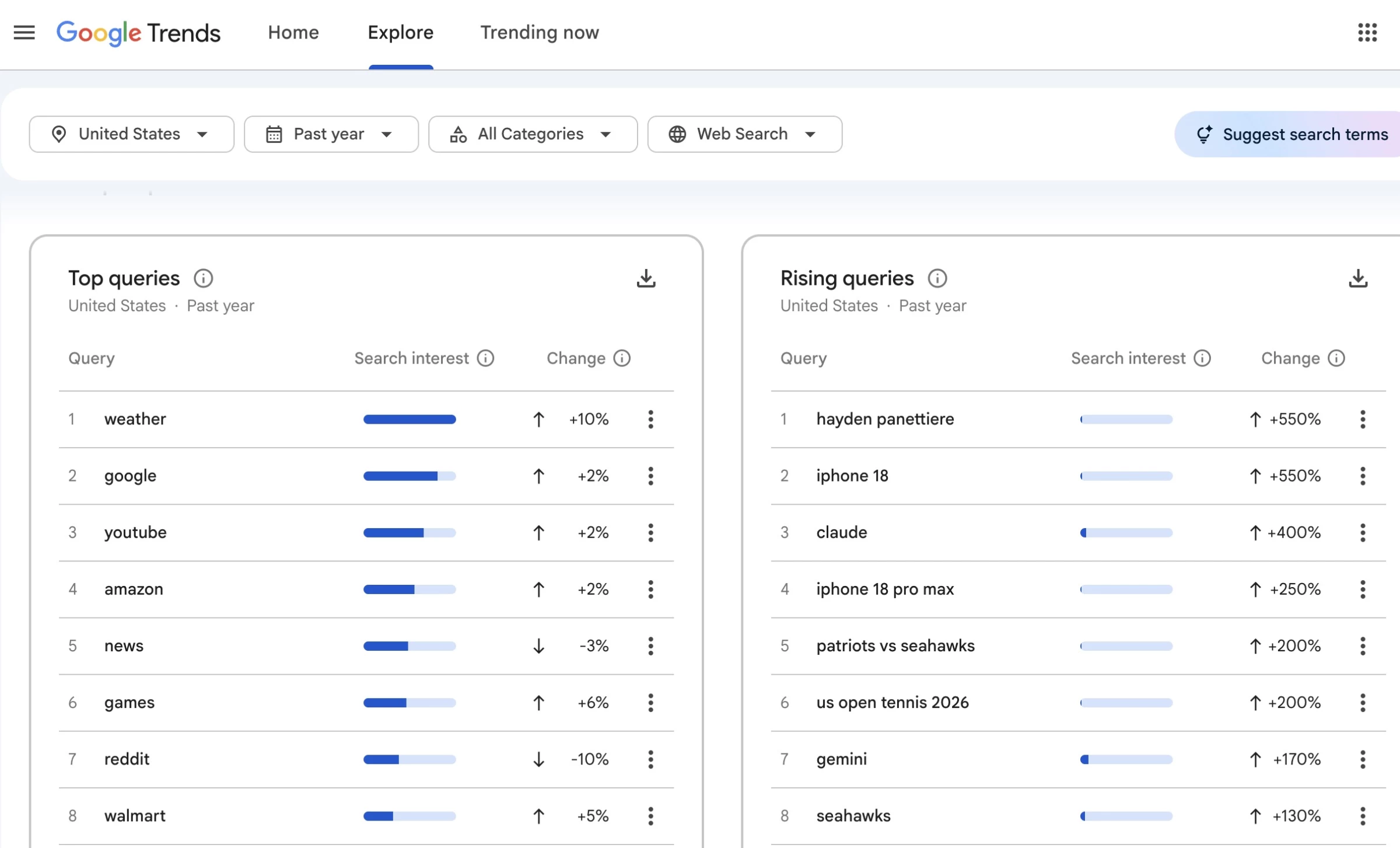
Task: Open more options for gemini row
Action: (x=1363, y=759)
